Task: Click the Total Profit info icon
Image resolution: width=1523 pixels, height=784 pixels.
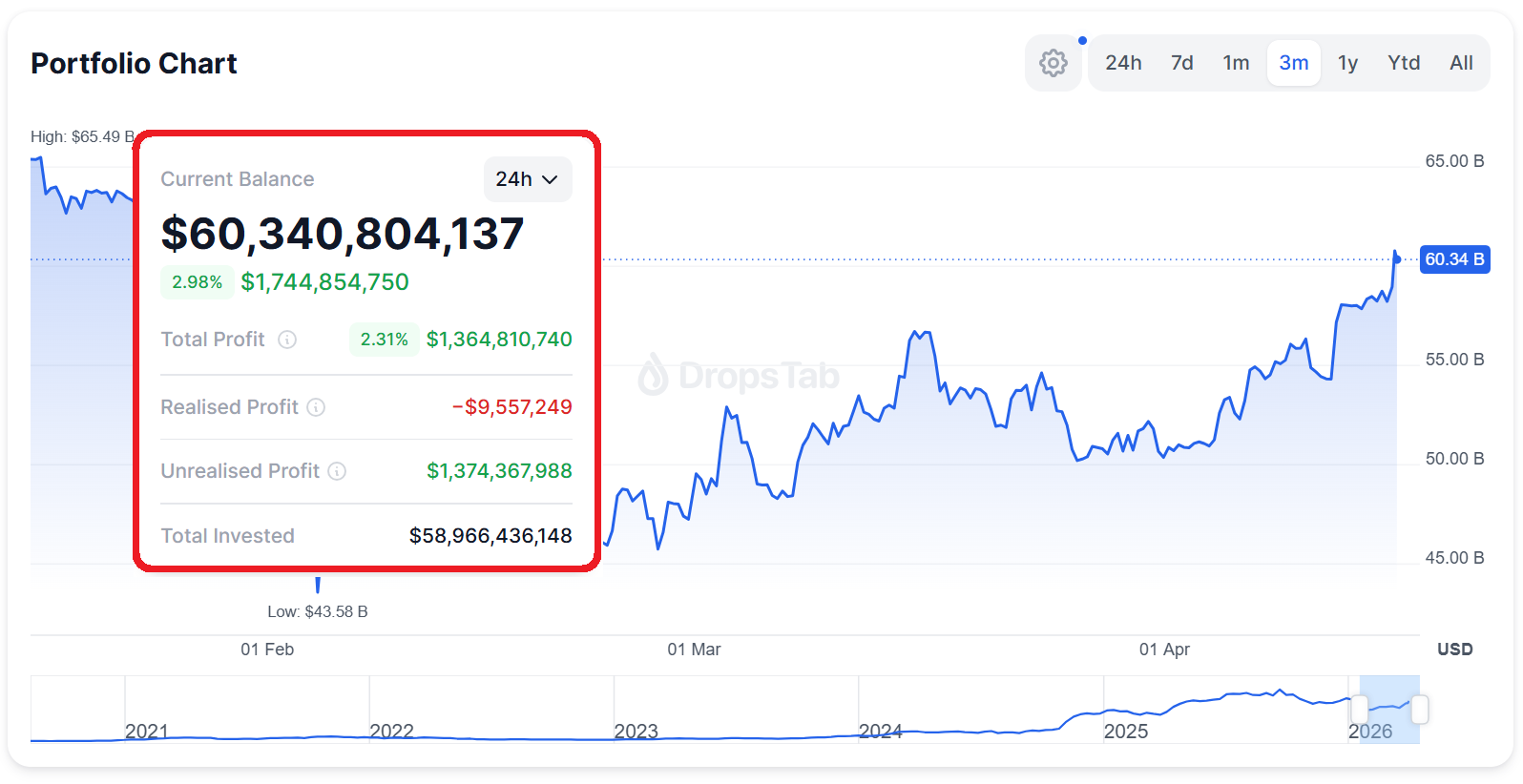Action: click(x=287, y=340)
